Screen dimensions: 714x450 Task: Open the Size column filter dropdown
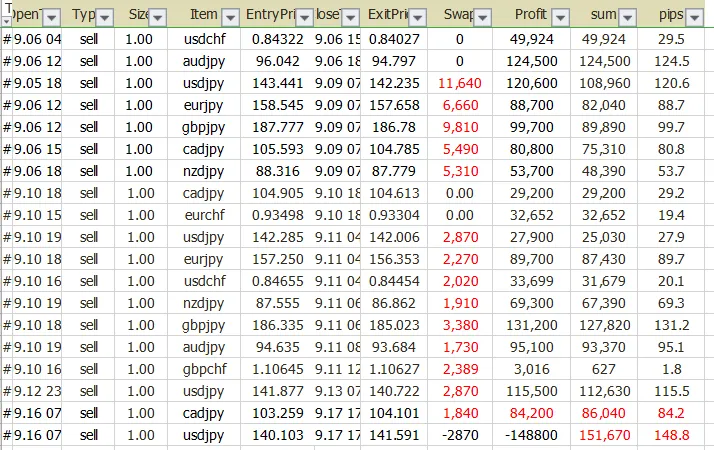158,18
